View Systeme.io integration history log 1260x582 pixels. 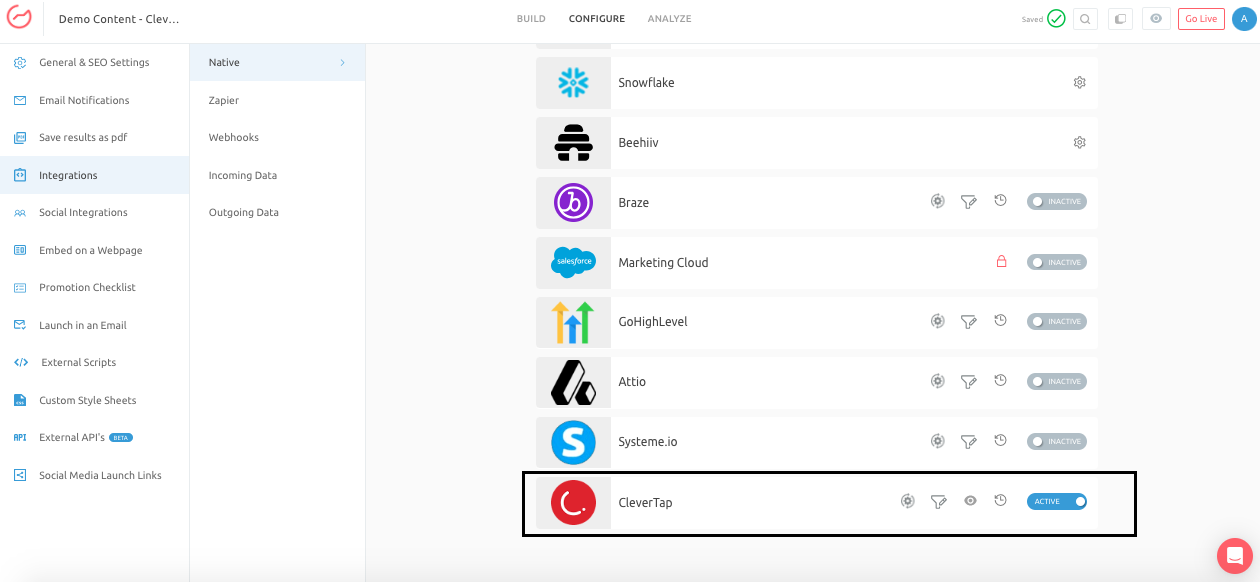click(x=1000, y=441)
